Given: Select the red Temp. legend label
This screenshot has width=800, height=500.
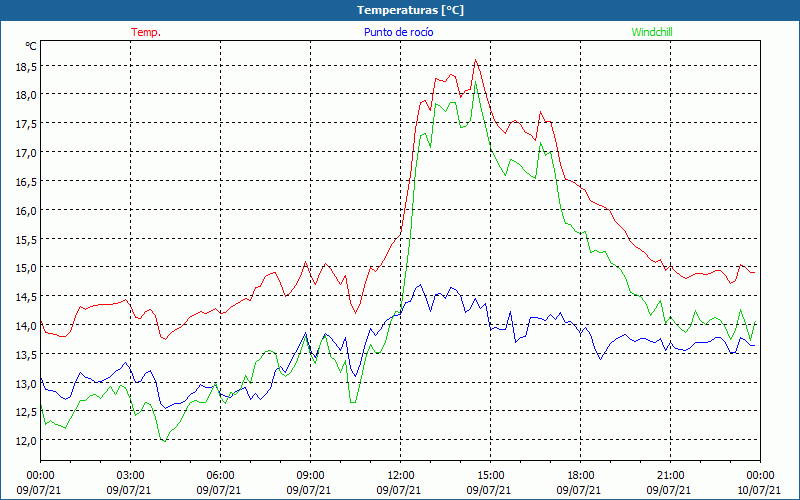Looking at the screenshot, I should [146, 32].
